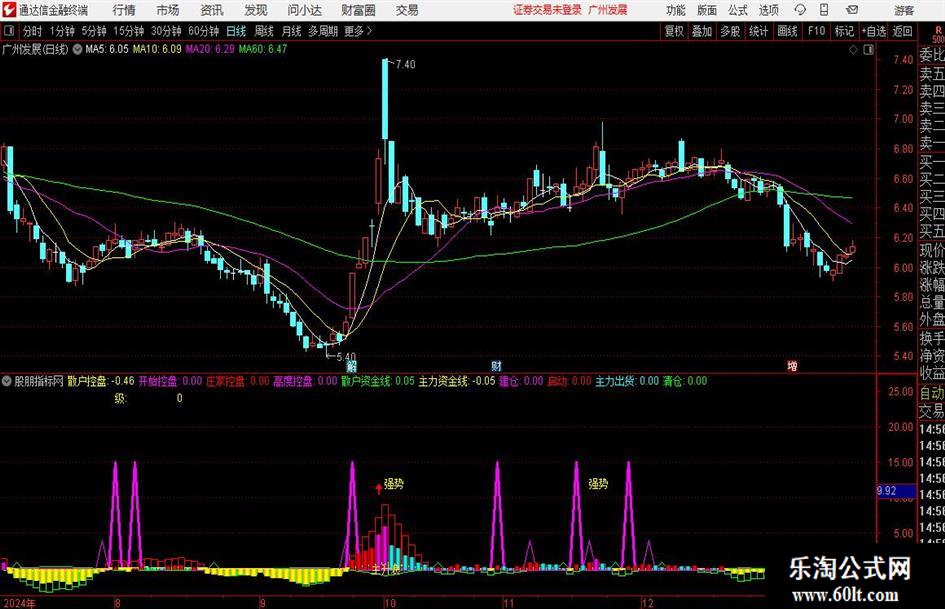
Task: Open the 财富圈 menu
Action: 358,10
